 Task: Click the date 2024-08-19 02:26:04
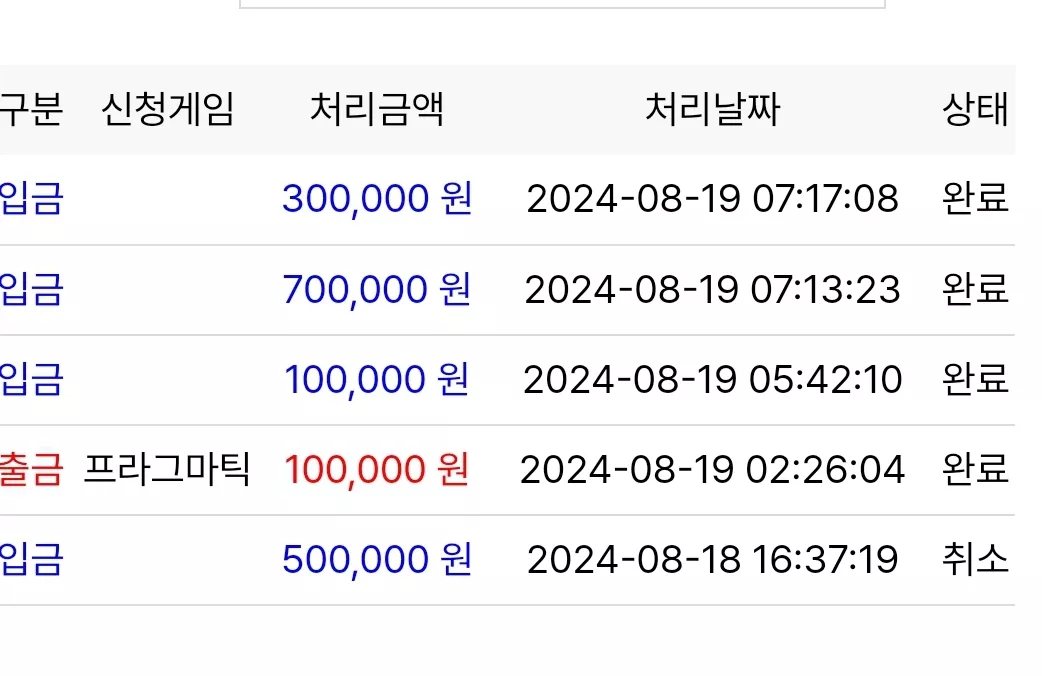click(712, 469)
